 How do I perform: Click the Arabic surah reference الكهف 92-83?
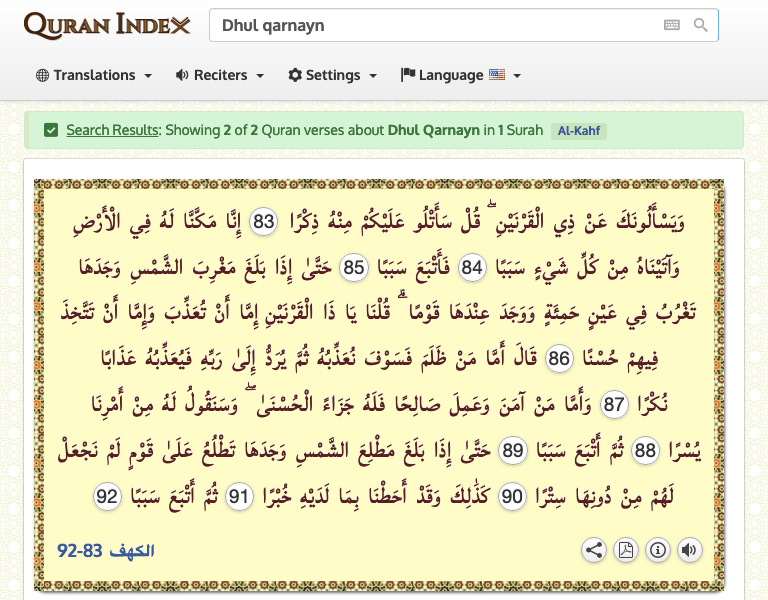tap(106, 550)
